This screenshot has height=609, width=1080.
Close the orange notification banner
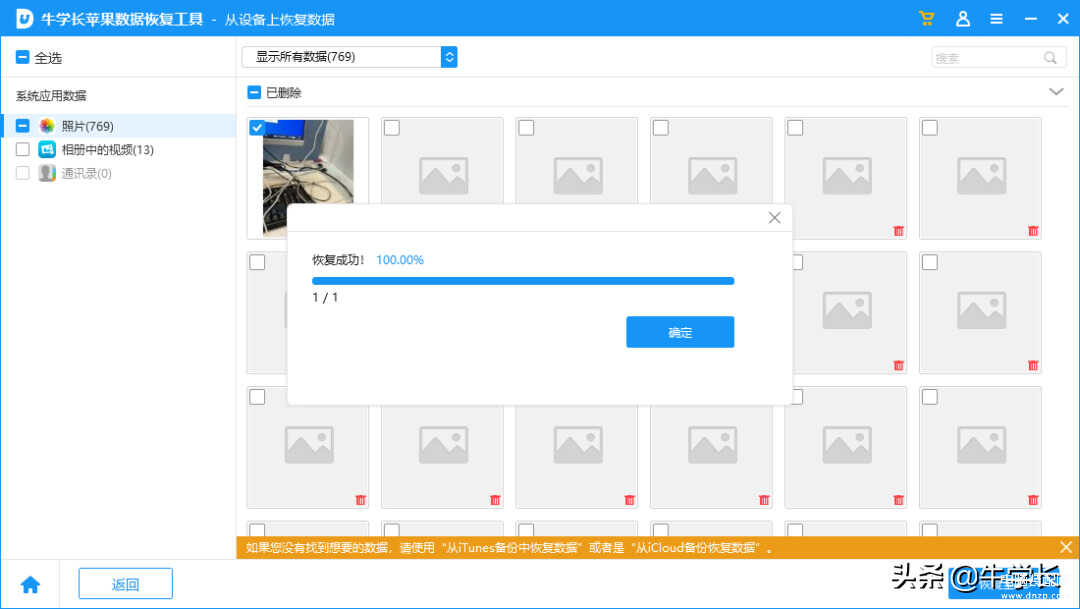coord(1065,547)
